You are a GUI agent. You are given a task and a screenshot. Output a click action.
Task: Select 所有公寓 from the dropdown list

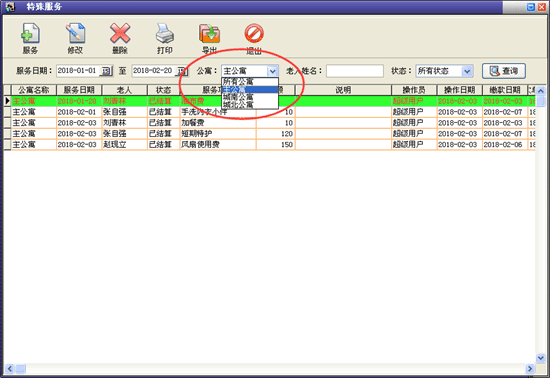[x=250, y=82]
